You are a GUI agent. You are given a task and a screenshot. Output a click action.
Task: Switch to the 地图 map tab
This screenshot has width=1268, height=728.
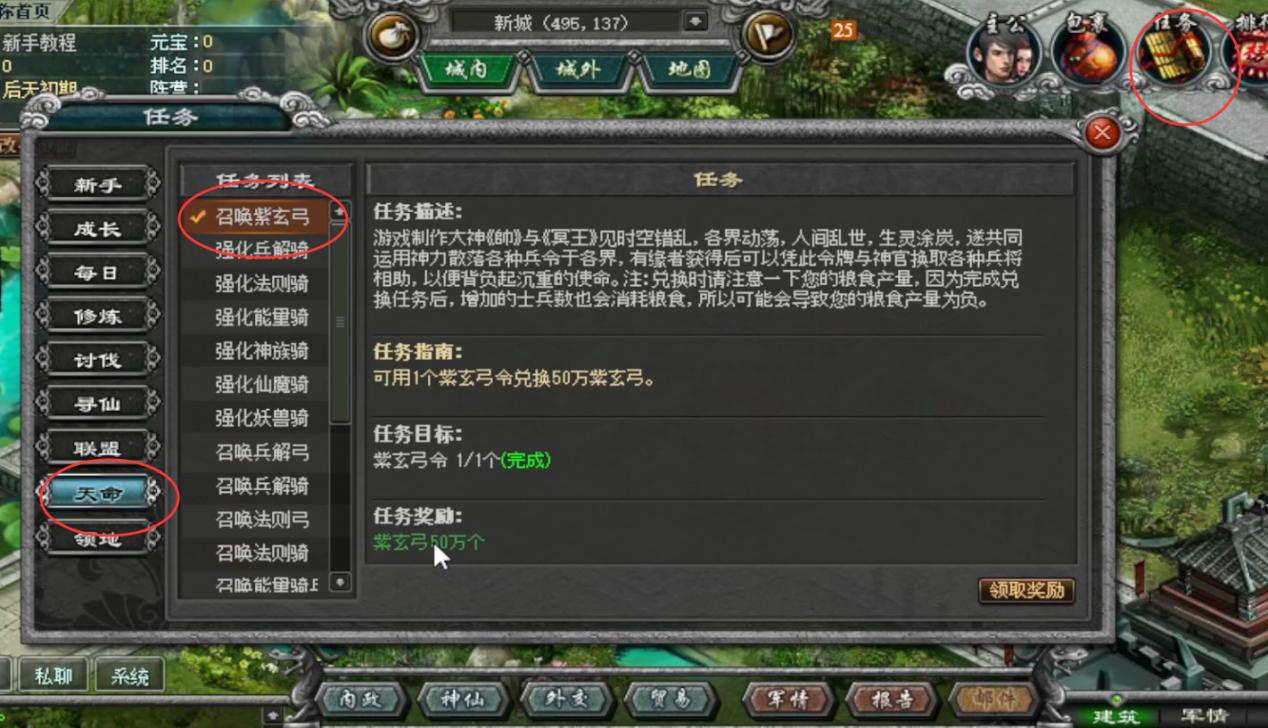689,71
